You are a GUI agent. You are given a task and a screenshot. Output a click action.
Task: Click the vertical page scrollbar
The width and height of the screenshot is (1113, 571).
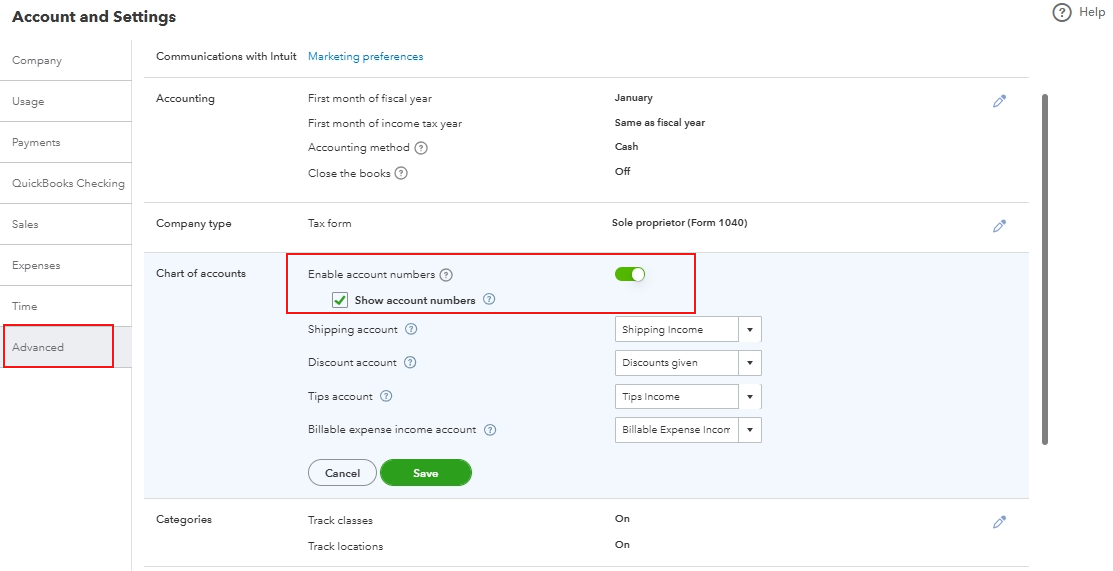pos(1045,270)
